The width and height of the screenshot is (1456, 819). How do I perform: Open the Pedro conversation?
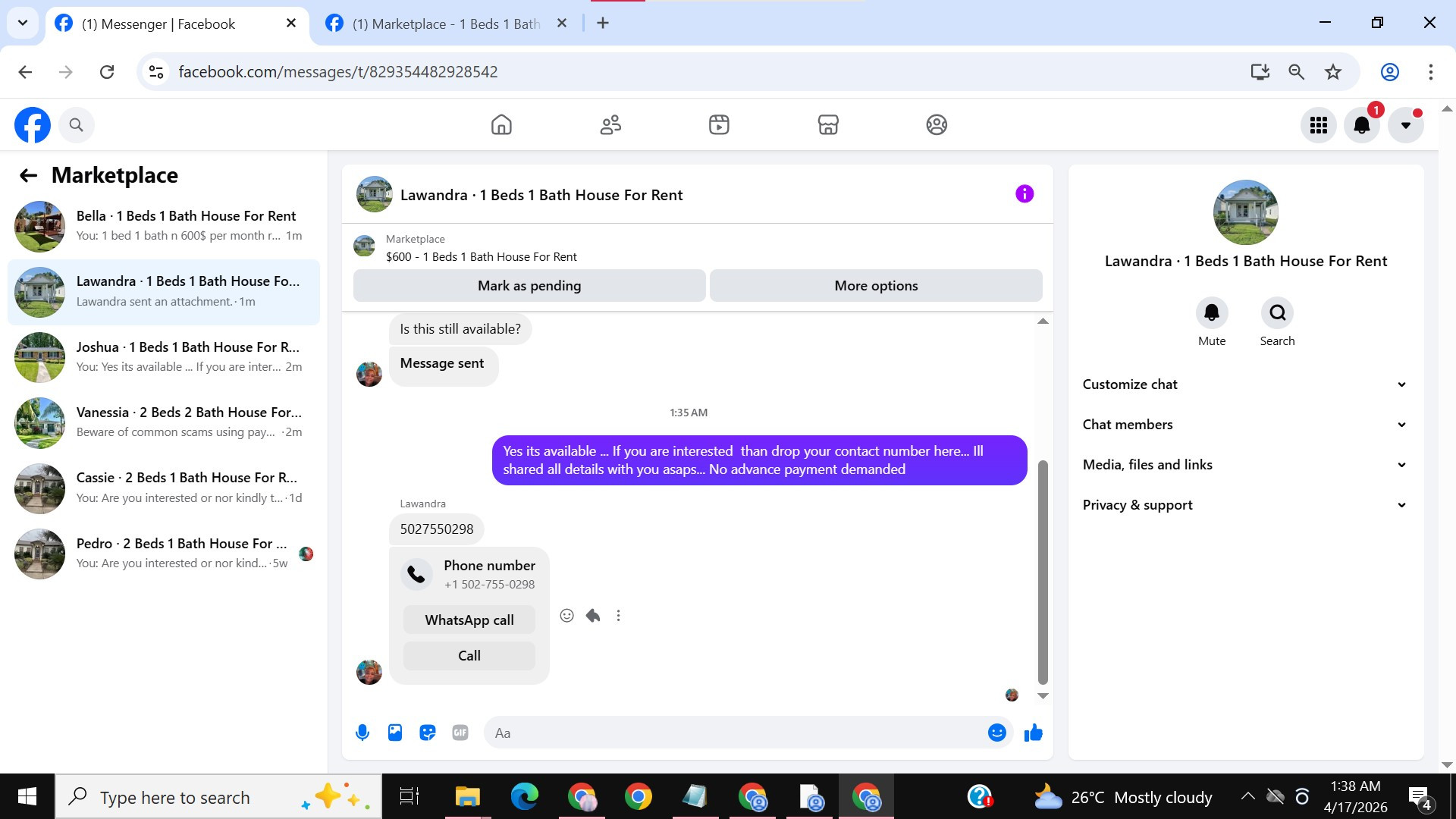[x=164, y=554]
